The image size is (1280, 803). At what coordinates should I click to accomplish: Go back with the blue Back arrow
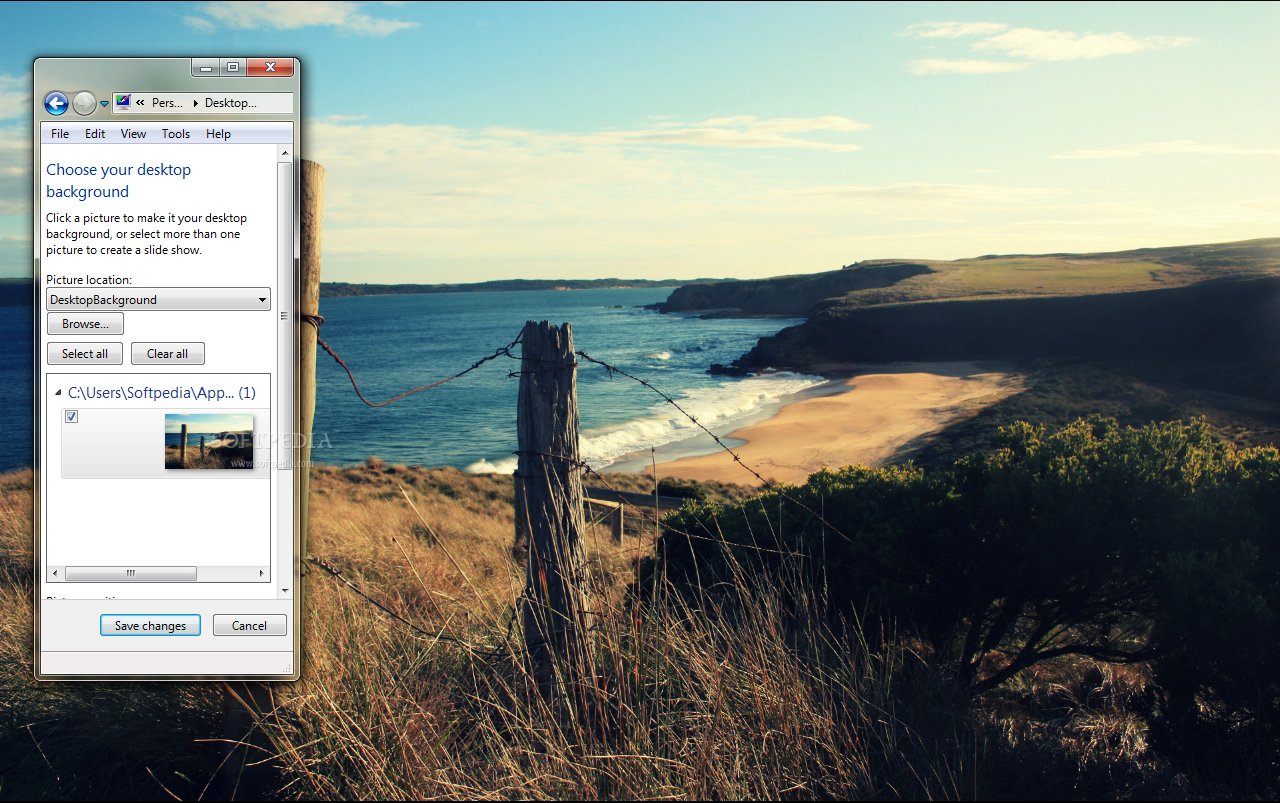56,103
